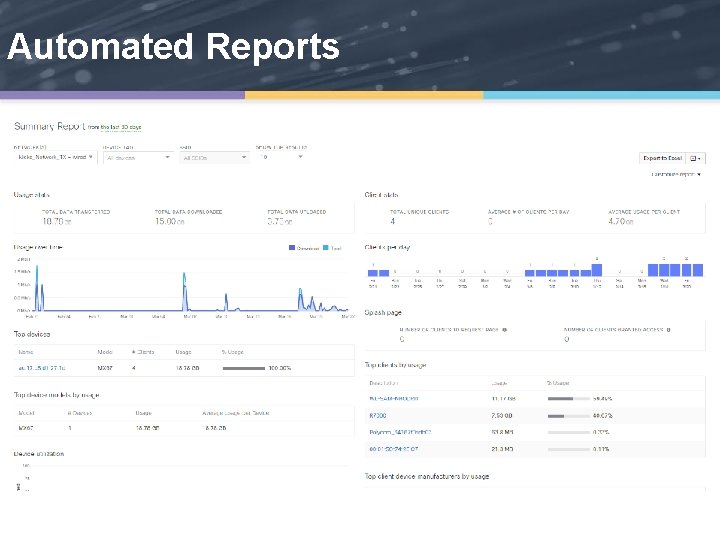Click Export to Excel button
Viewport: 720px width, 540px height.
pyautogui.click(x=662, y=158)
